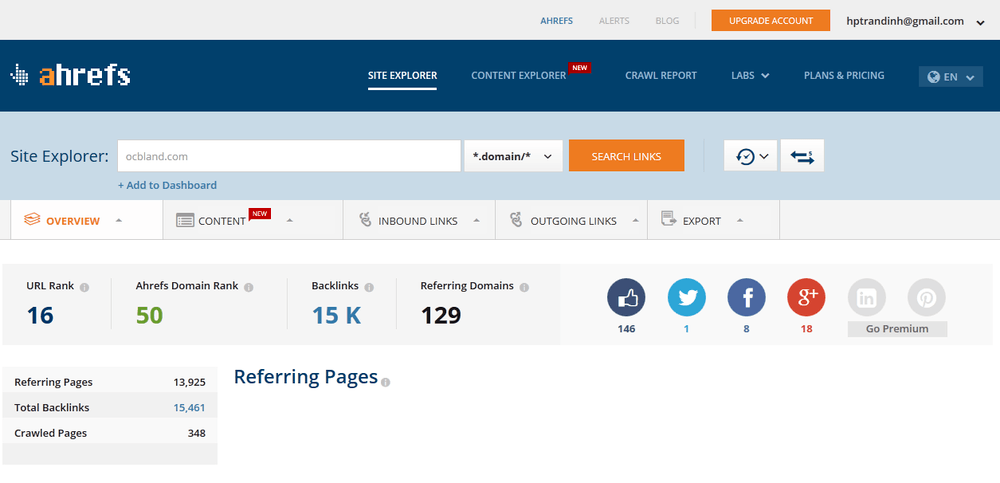The image size is (1000, 483).
Task: Click the Crawled Pages row
Action: click(x=110, y=433)
